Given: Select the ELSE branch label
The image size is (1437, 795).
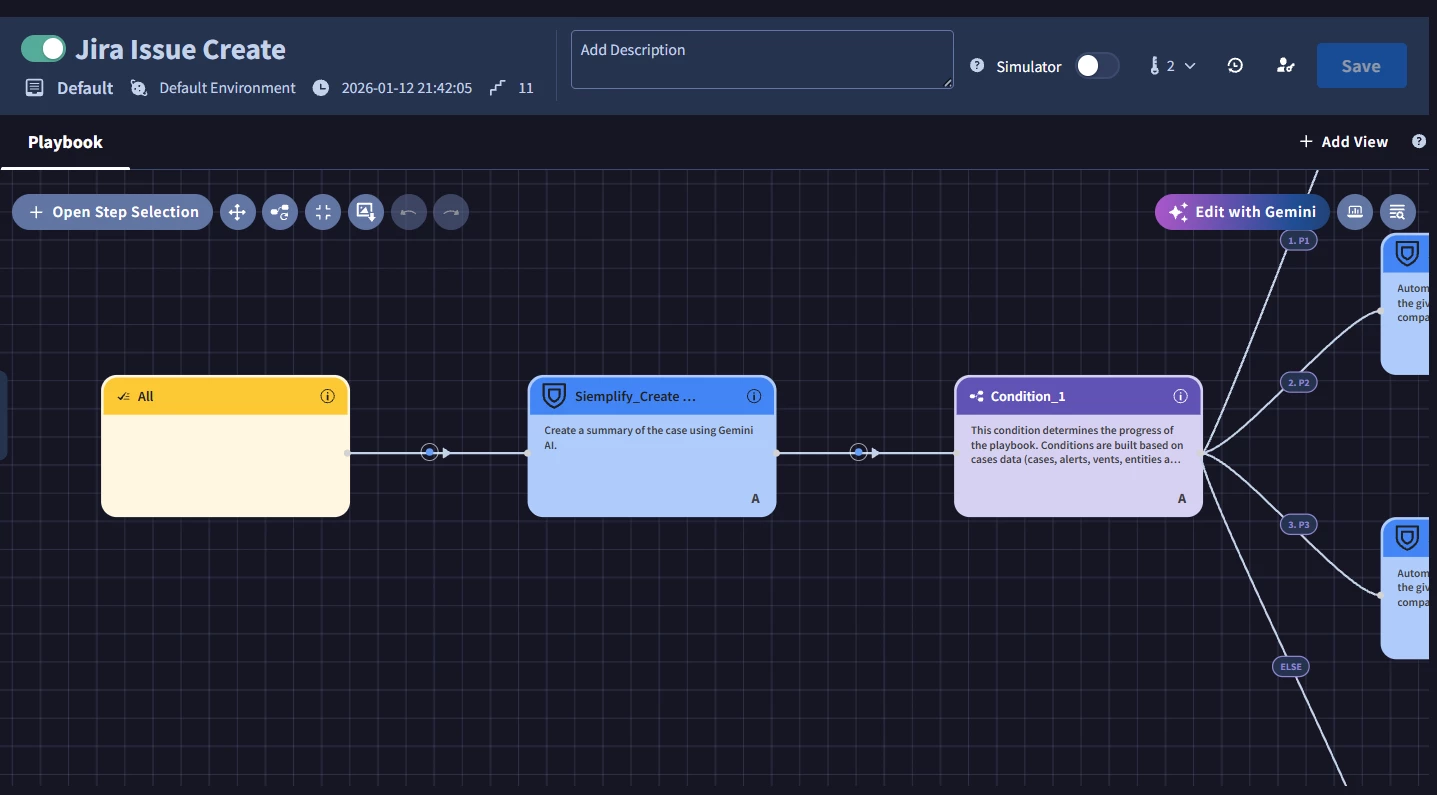Looking at the screenshot, I should point(1291,666).
